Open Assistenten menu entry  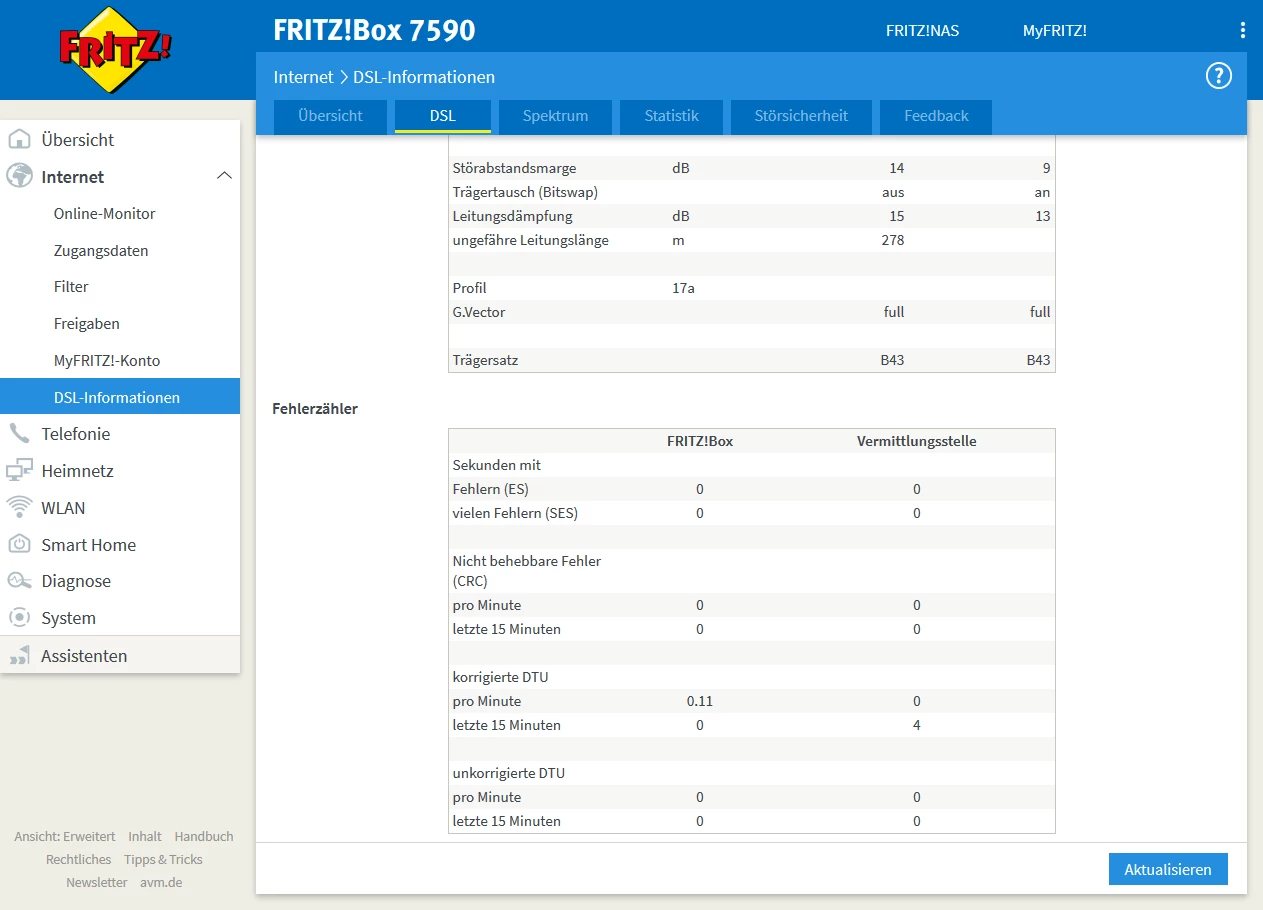coord(84,656)
